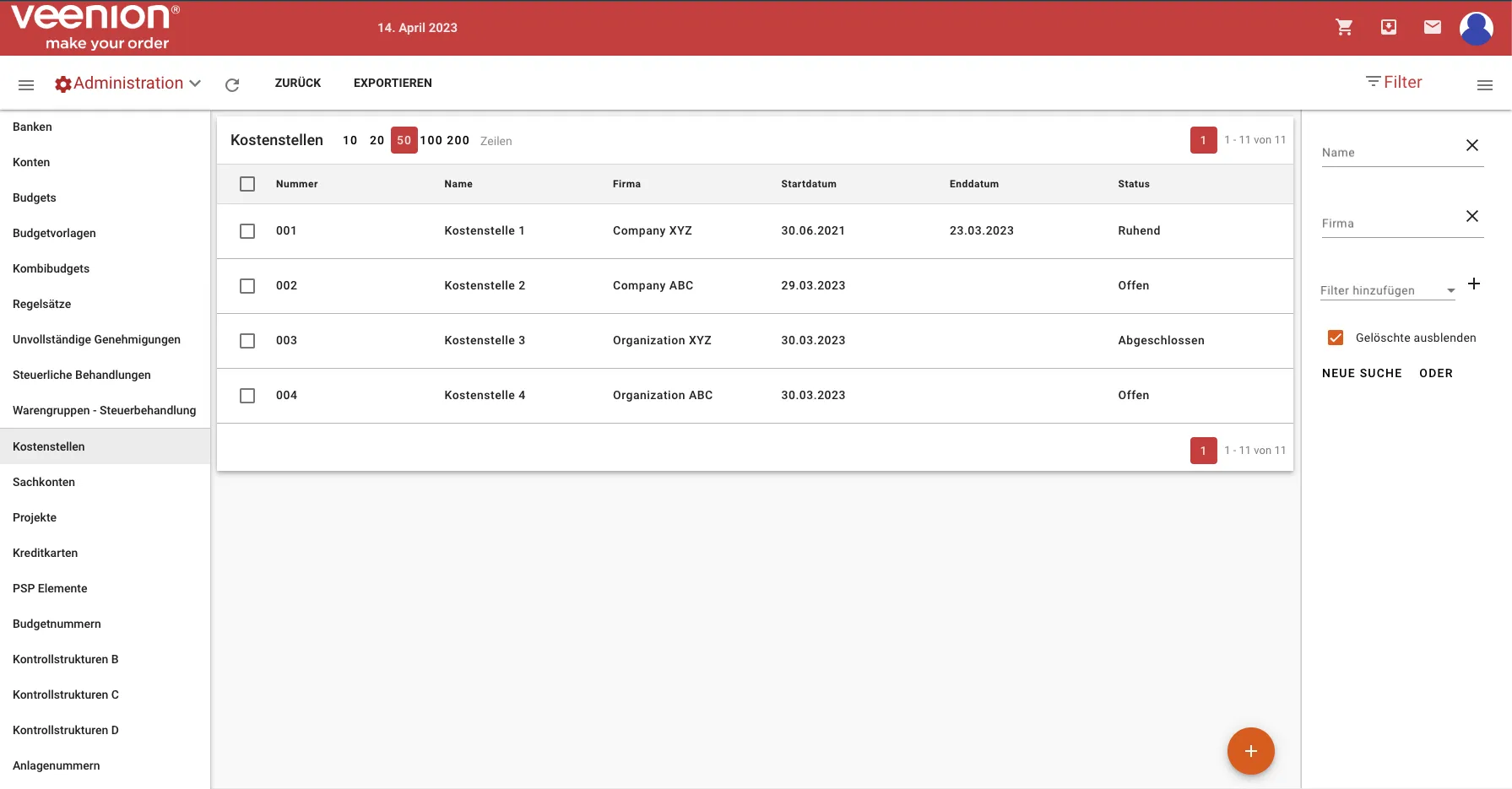
Task: Click the plus icon to add filter
Action: point(1473,284)
